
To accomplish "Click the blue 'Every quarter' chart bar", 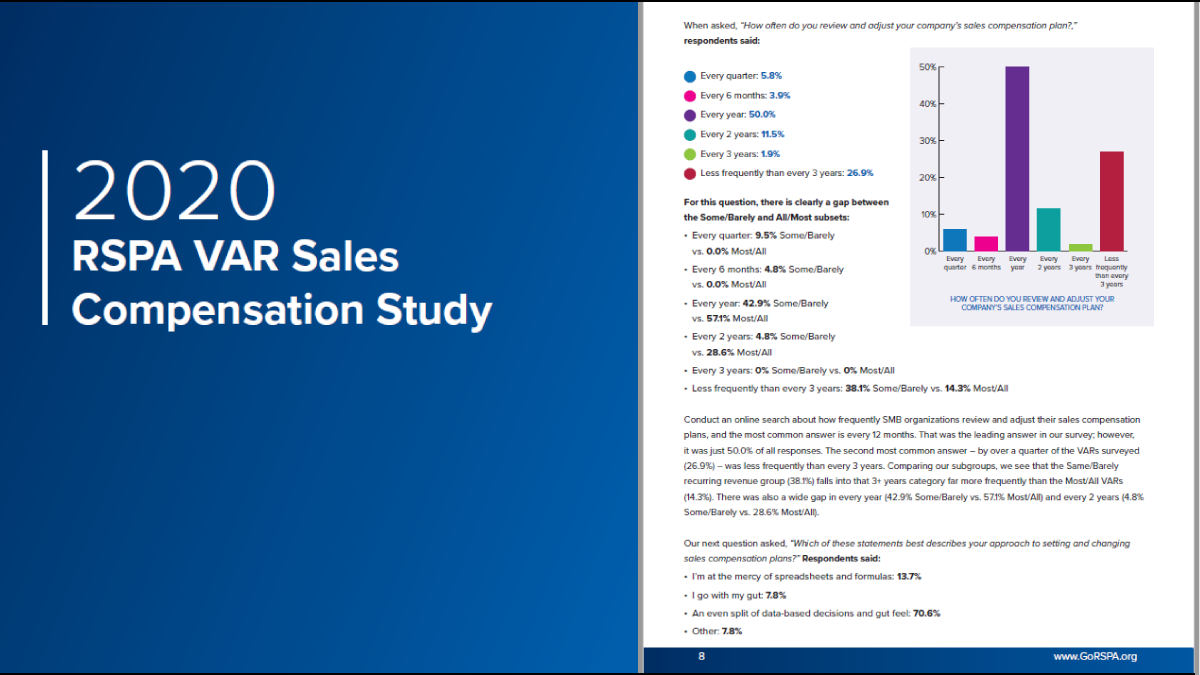I will (956, 239).
